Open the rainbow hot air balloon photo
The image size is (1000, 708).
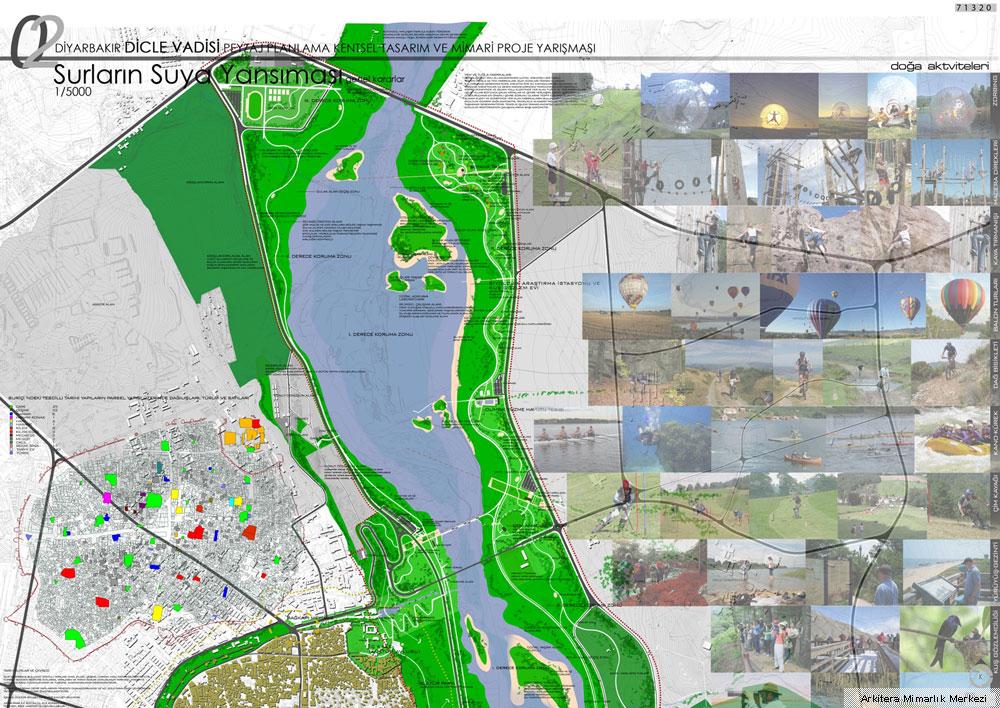957,306
